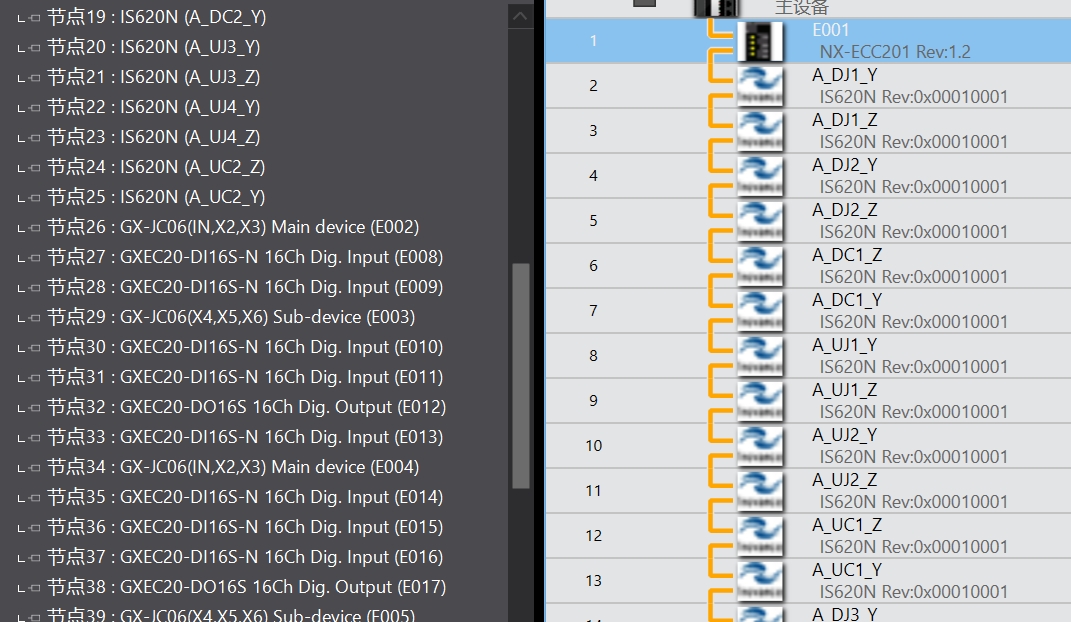This screenshot has width=1071, height=622.
Task: Click node address number 8 cell
Action: (594, 356)
